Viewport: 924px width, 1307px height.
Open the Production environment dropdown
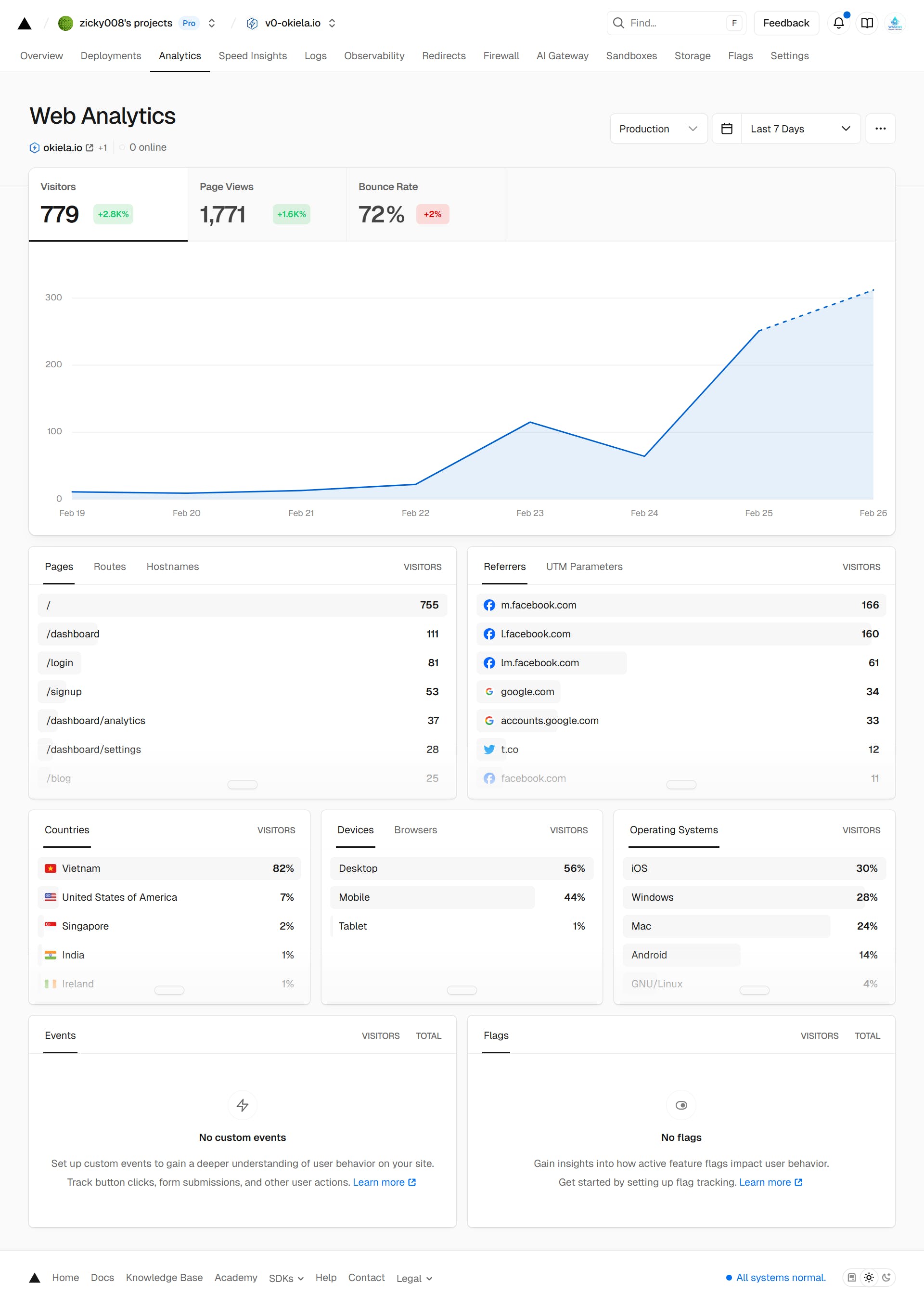coord(658,129)
